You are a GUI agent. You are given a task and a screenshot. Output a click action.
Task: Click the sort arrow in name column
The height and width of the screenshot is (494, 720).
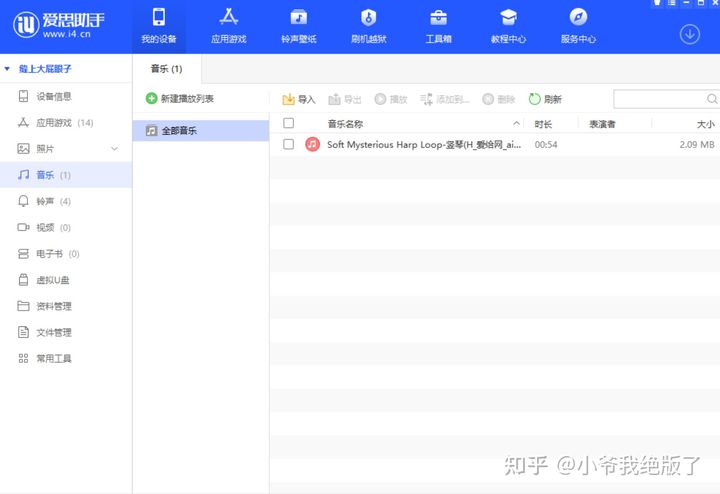(517, 123)
